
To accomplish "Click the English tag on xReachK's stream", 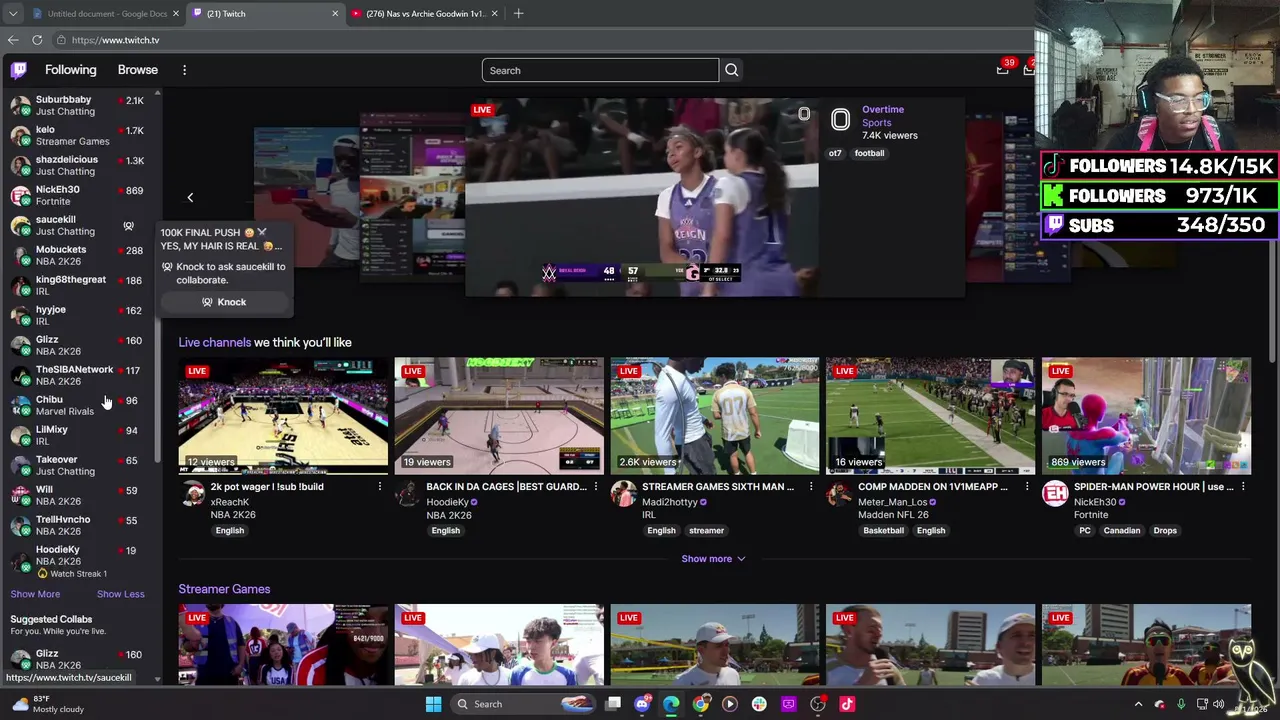I will point(229,531).
